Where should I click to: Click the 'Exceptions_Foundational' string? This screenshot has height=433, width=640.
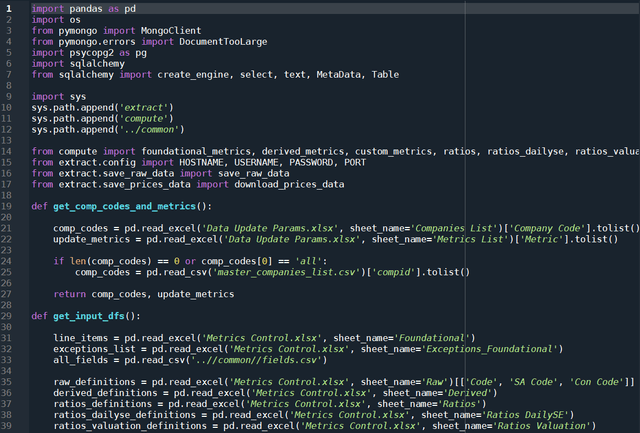click(489, 349)
